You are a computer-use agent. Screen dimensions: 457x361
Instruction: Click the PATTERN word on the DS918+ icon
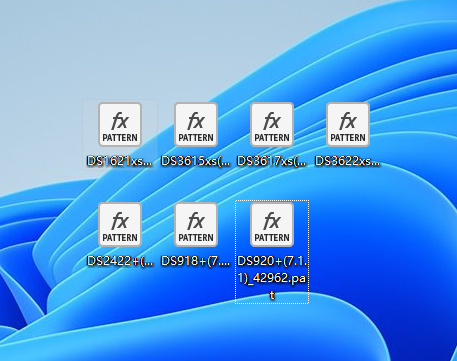pos(196,238)
